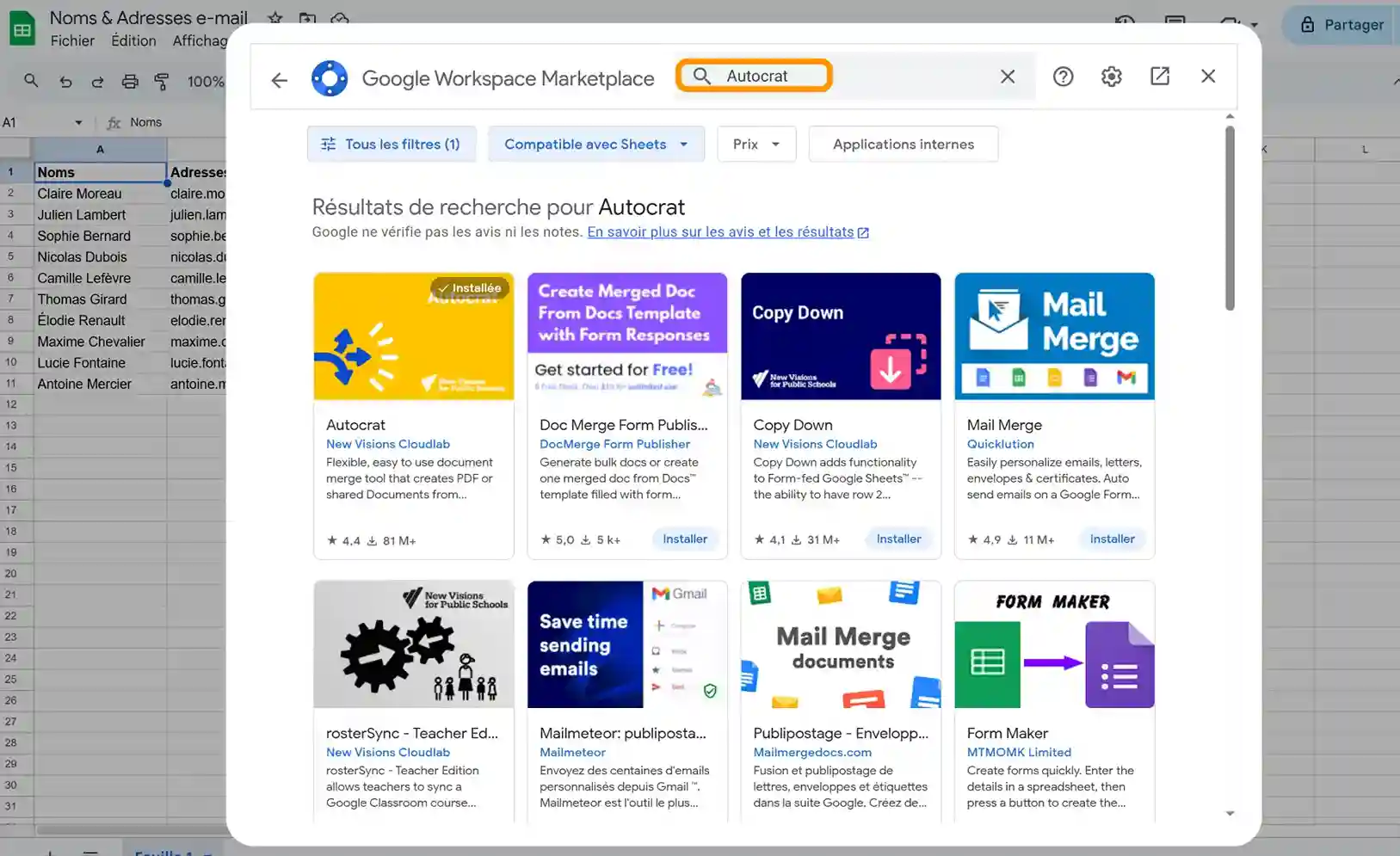Go back with the Marketplace back arrow
The height and width of the screenshot is (856, 1400).
pos(279,80)
